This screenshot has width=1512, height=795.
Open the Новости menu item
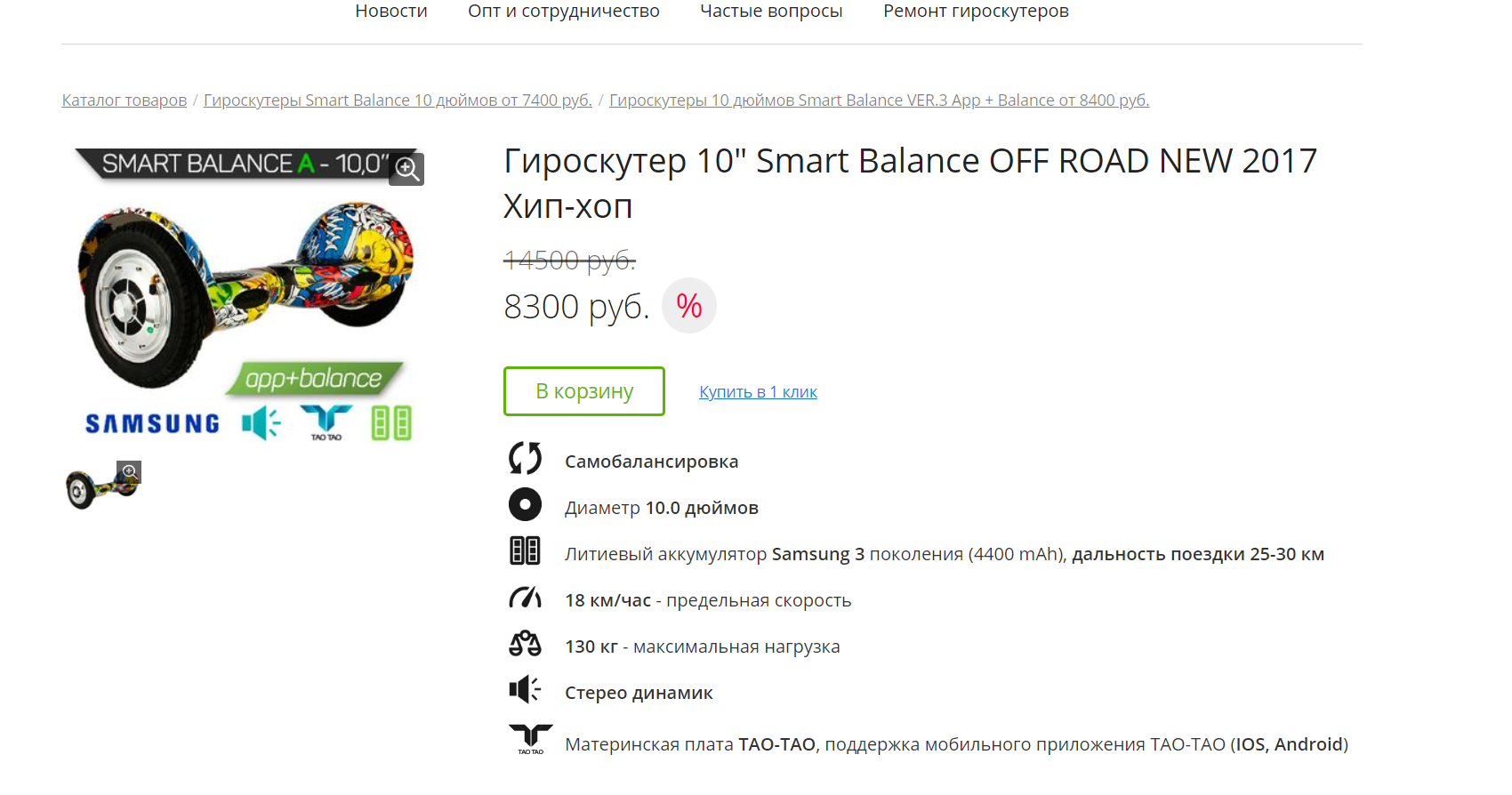tap(391, 12)
